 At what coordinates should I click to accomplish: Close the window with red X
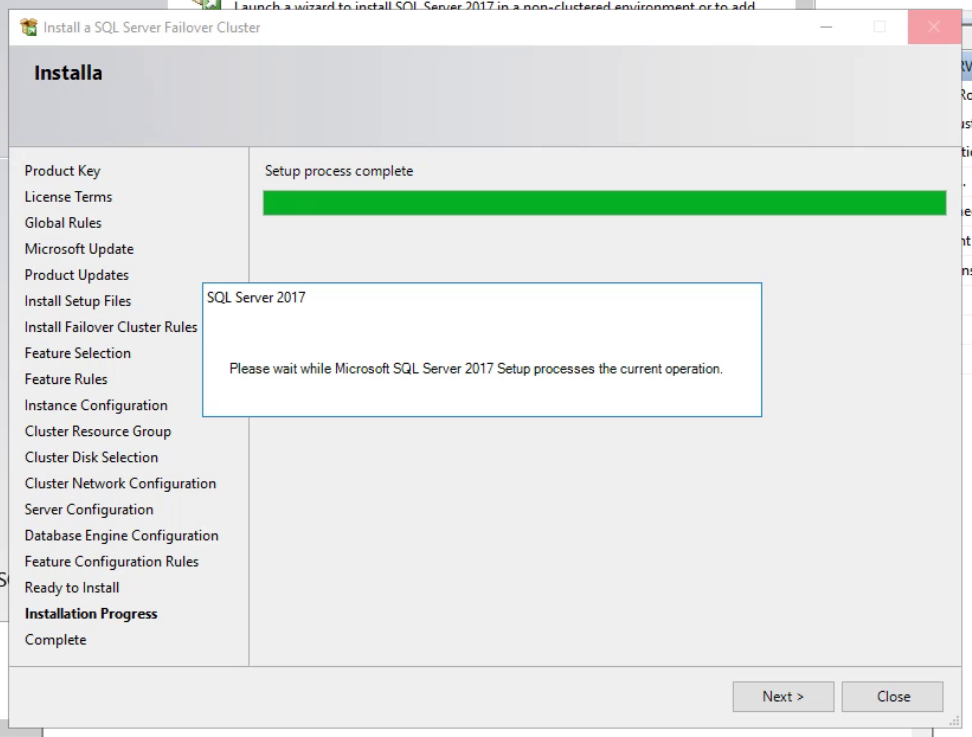tap(934, 27)
